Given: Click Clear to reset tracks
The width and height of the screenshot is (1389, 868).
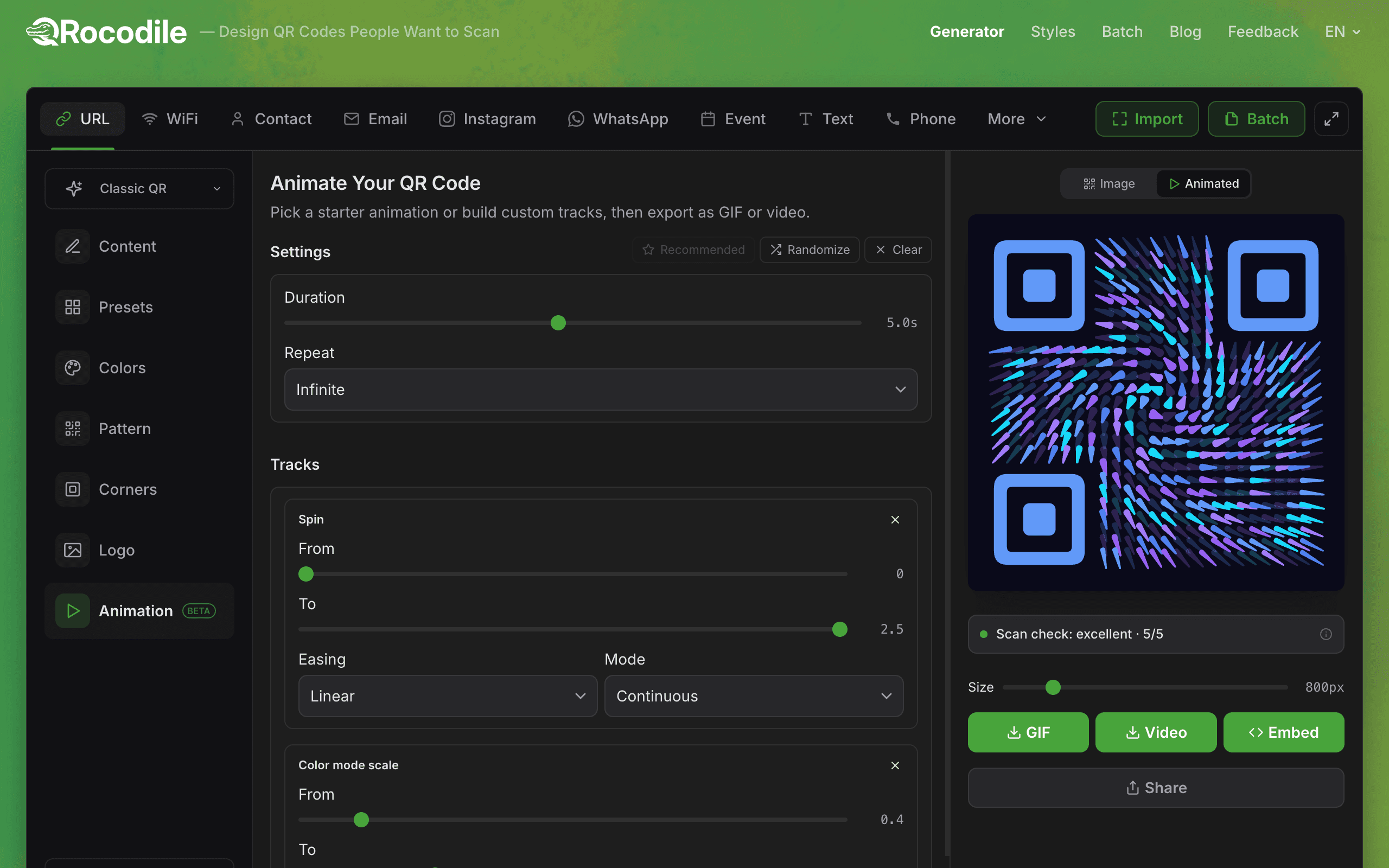Looking at the screenshot, I should [897, 250].
